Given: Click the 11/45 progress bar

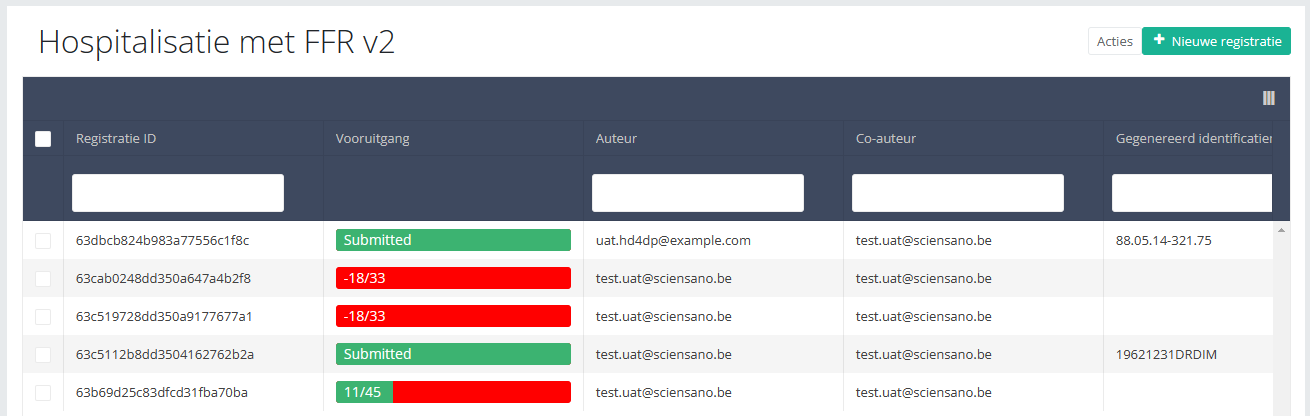Looking at the screenshot, I should (x=453, y=392).
